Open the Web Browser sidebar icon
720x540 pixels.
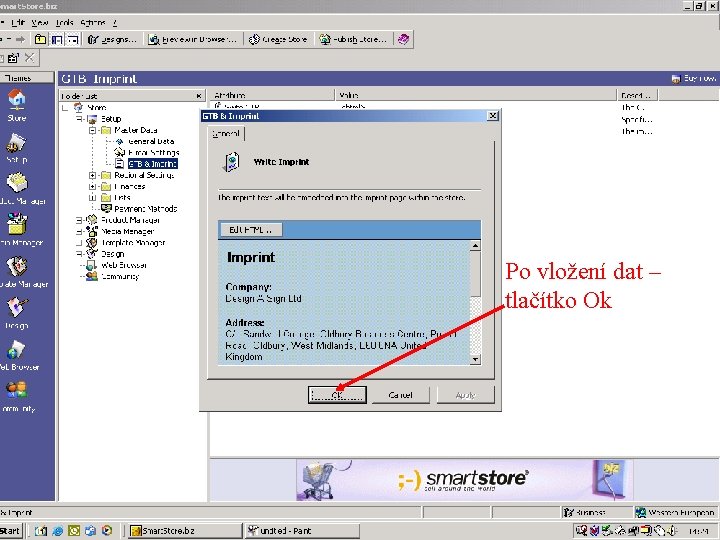pos(17,354)
